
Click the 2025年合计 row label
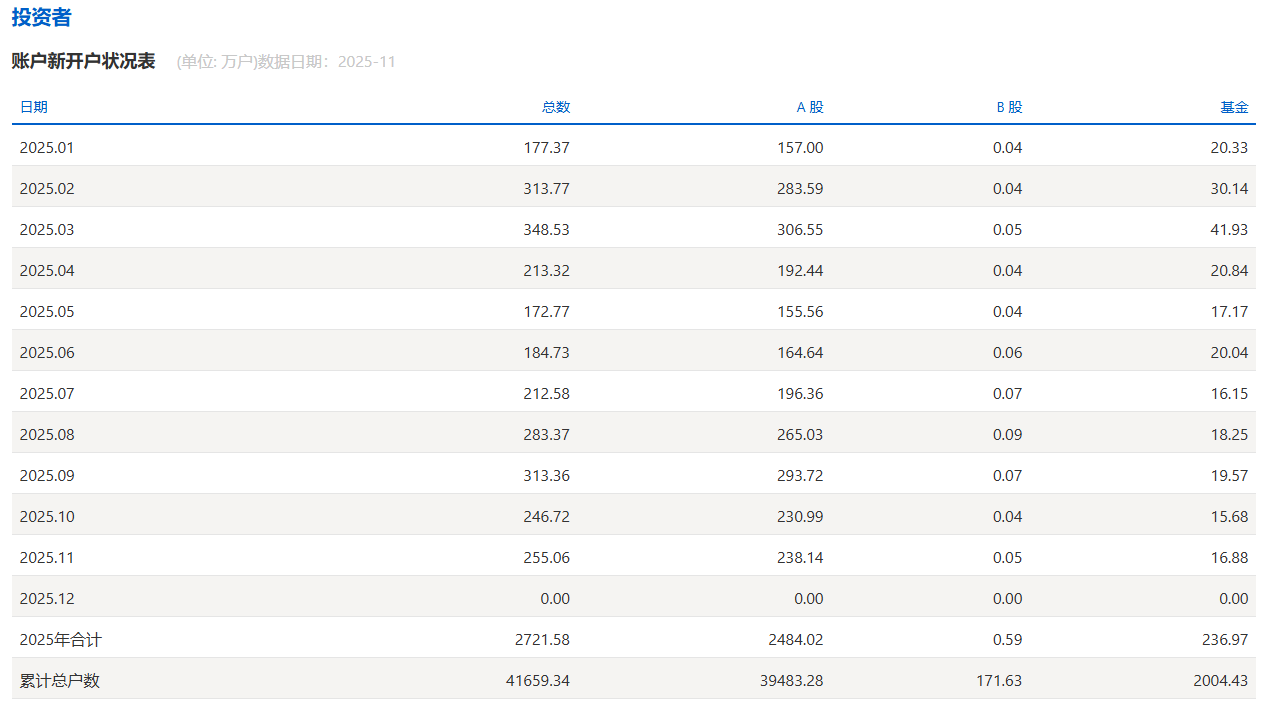[x=61, y=640]
